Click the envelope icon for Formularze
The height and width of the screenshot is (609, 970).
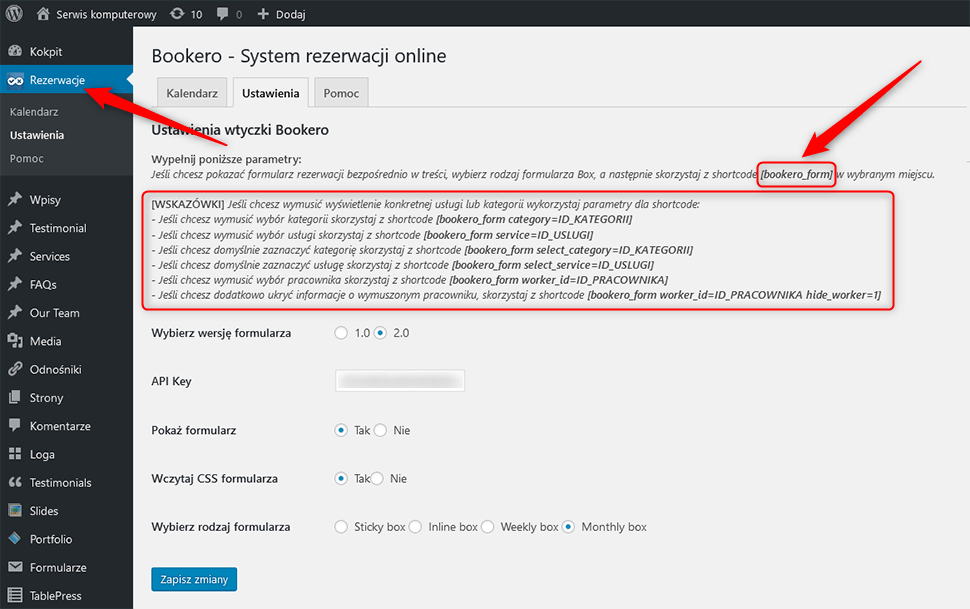tap(15, 567)
